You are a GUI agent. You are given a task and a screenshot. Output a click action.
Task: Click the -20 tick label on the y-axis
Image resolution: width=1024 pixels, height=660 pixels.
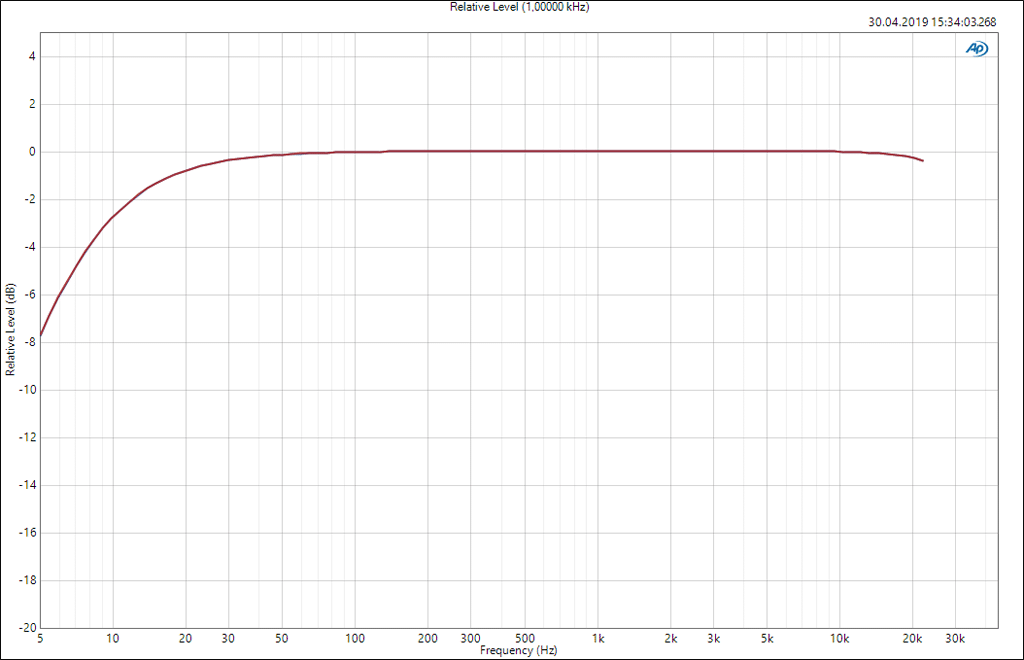pyautogui.click(x=28, y=628)
